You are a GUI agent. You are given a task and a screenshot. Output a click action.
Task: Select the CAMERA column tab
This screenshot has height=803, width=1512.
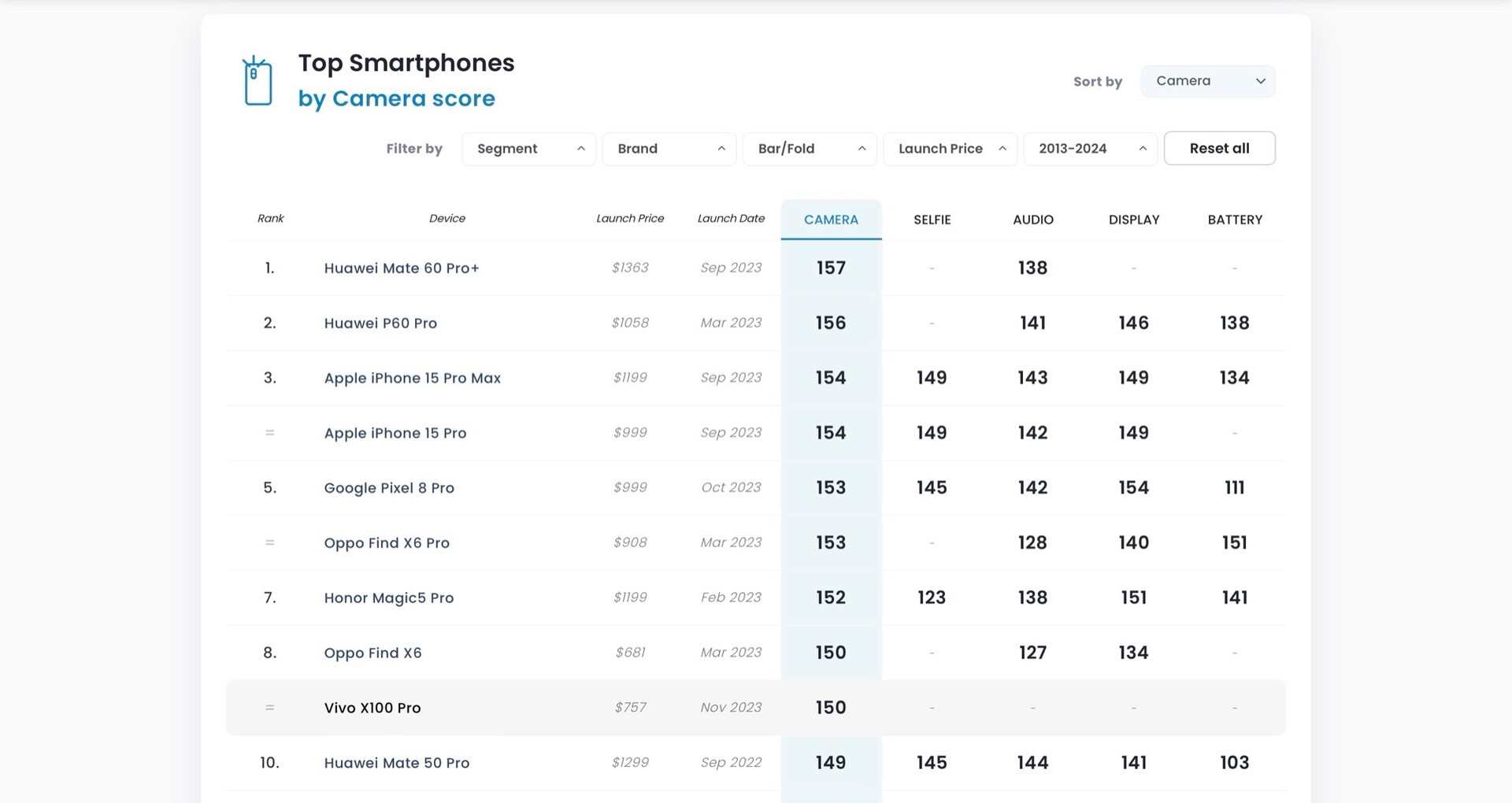831,220
